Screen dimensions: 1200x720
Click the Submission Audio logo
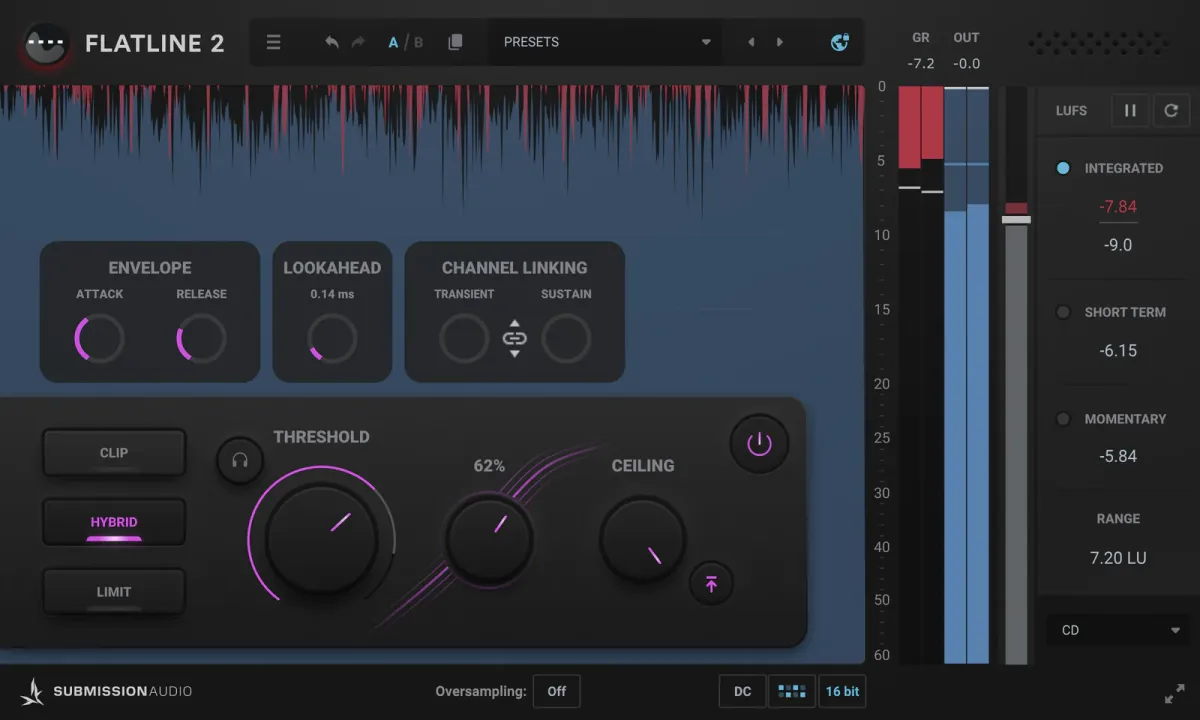pos(107,691)
